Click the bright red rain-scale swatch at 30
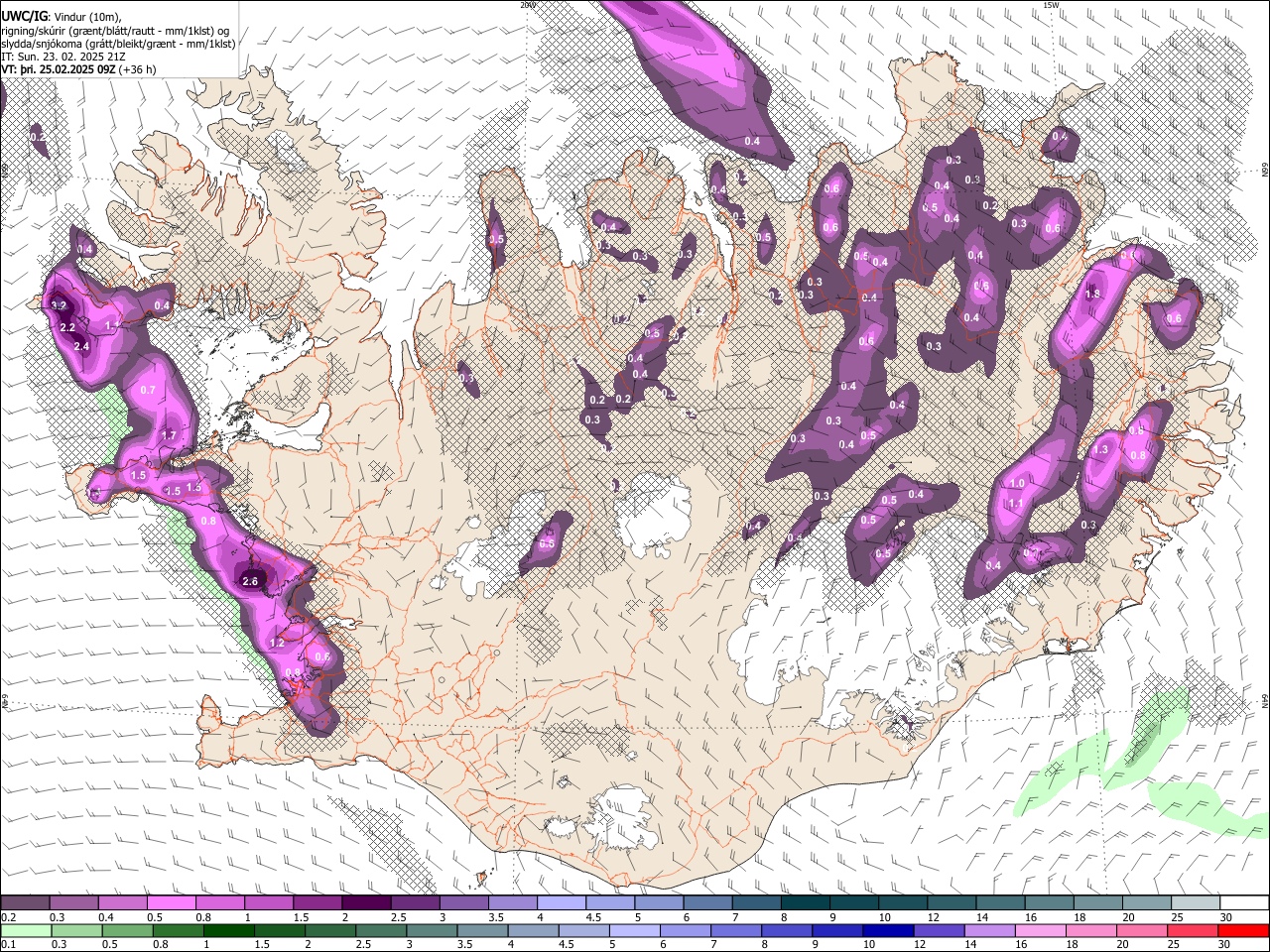Screen dimensions: 1270x952 pyautogui.click(x=1244, y=931)
